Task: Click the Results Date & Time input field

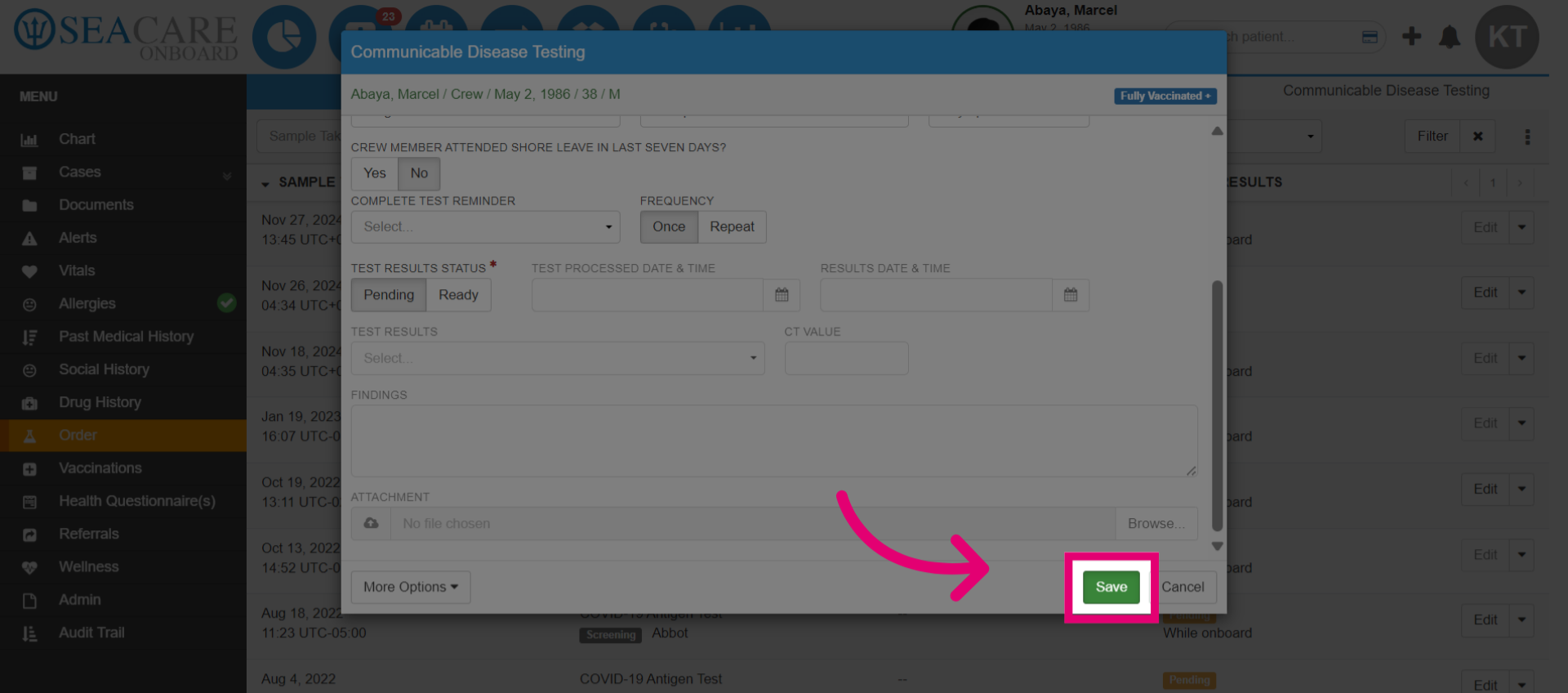Action: tap(937, 295)
